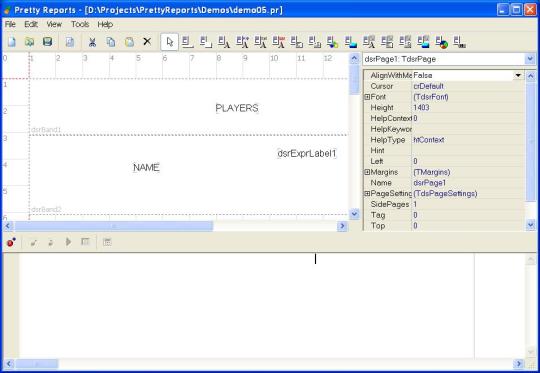Click the script editor horizontal scrollbar thumb
The width and height of the screenshot is (540, 373).
(x=37, y=364)
